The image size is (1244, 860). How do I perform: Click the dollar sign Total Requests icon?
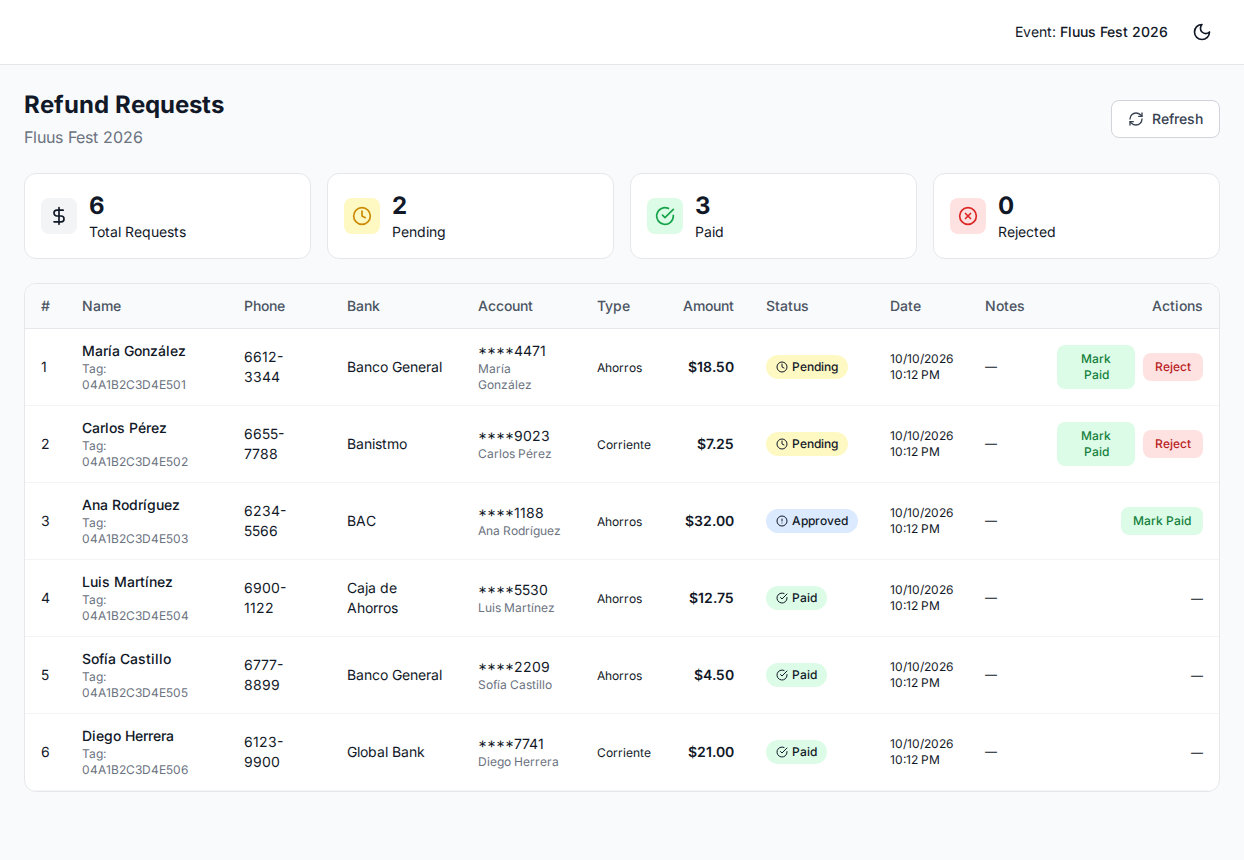pos(59,216)
